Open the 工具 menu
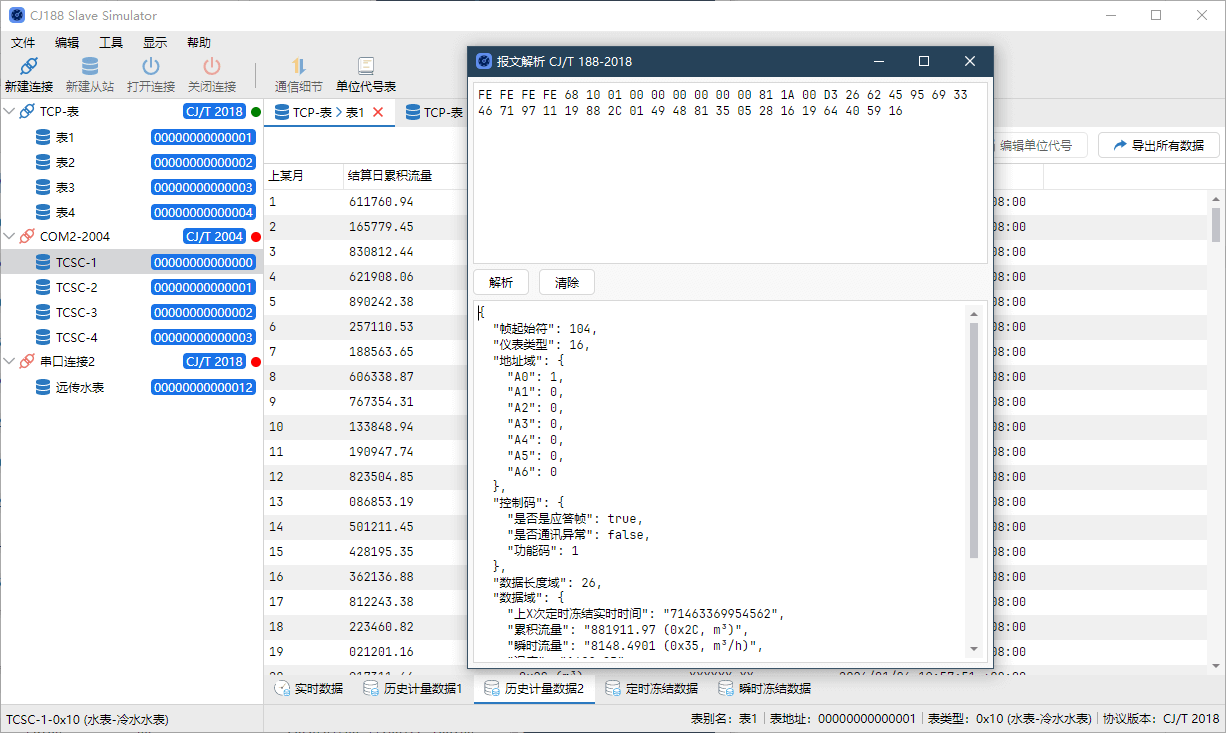 click(111, 43)
